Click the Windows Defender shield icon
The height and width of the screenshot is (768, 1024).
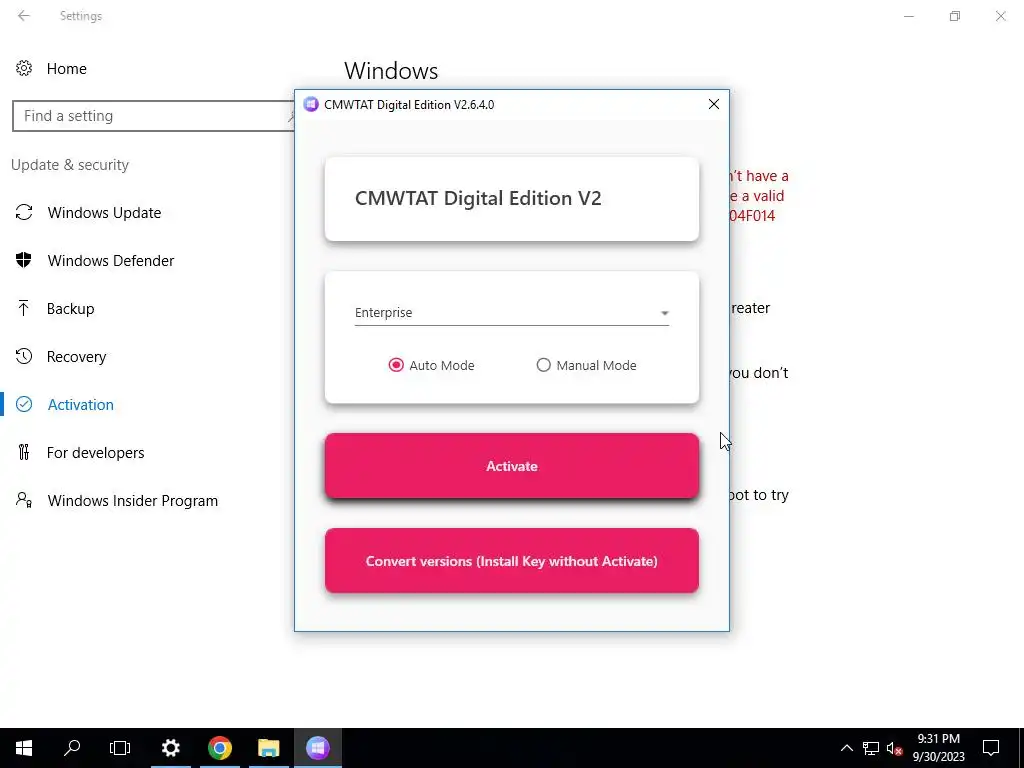point(24,260)
